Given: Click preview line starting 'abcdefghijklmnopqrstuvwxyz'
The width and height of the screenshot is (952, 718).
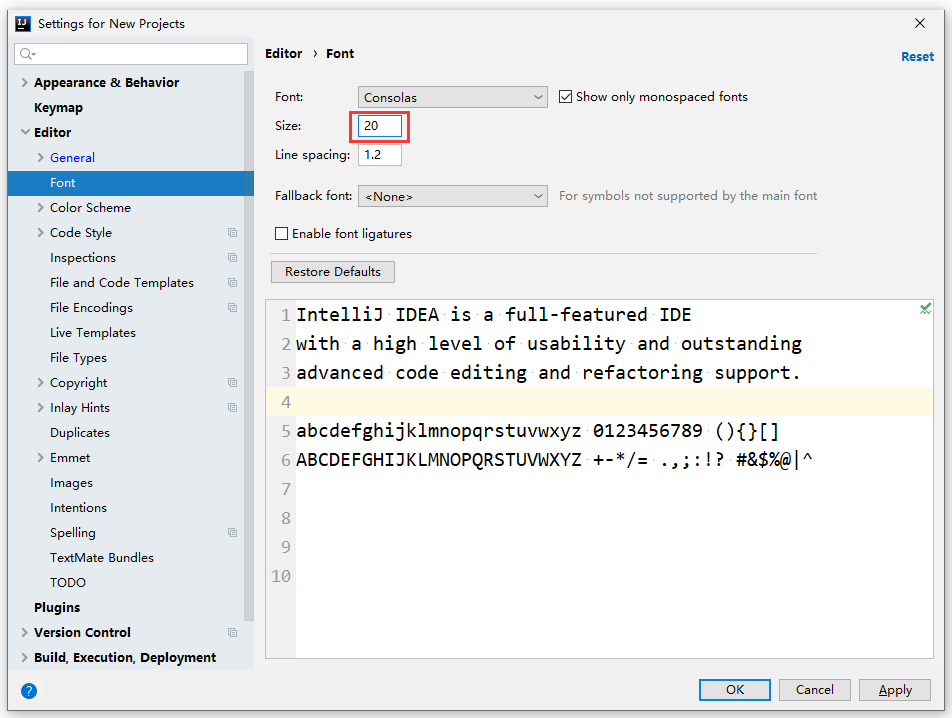Looking at the screenshot, I should pos(537,431).
